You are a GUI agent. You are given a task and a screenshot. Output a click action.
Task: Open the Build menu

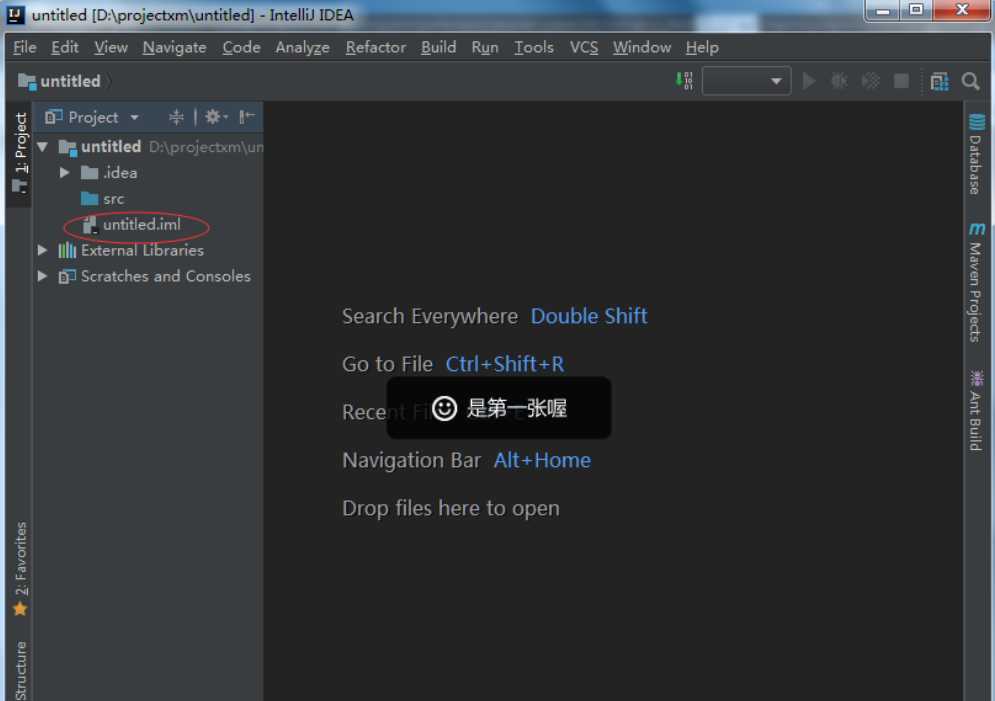pos(438,48)
